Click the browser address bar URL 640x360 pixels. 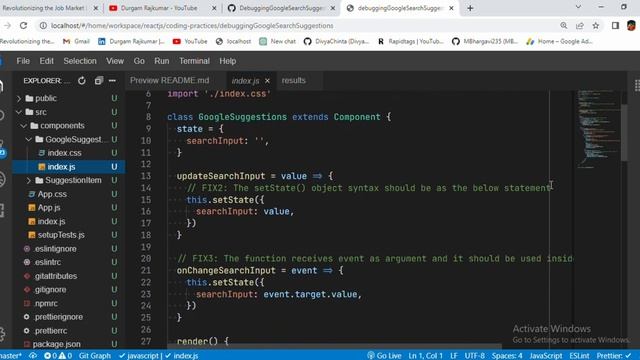click(x=192, y=25)
